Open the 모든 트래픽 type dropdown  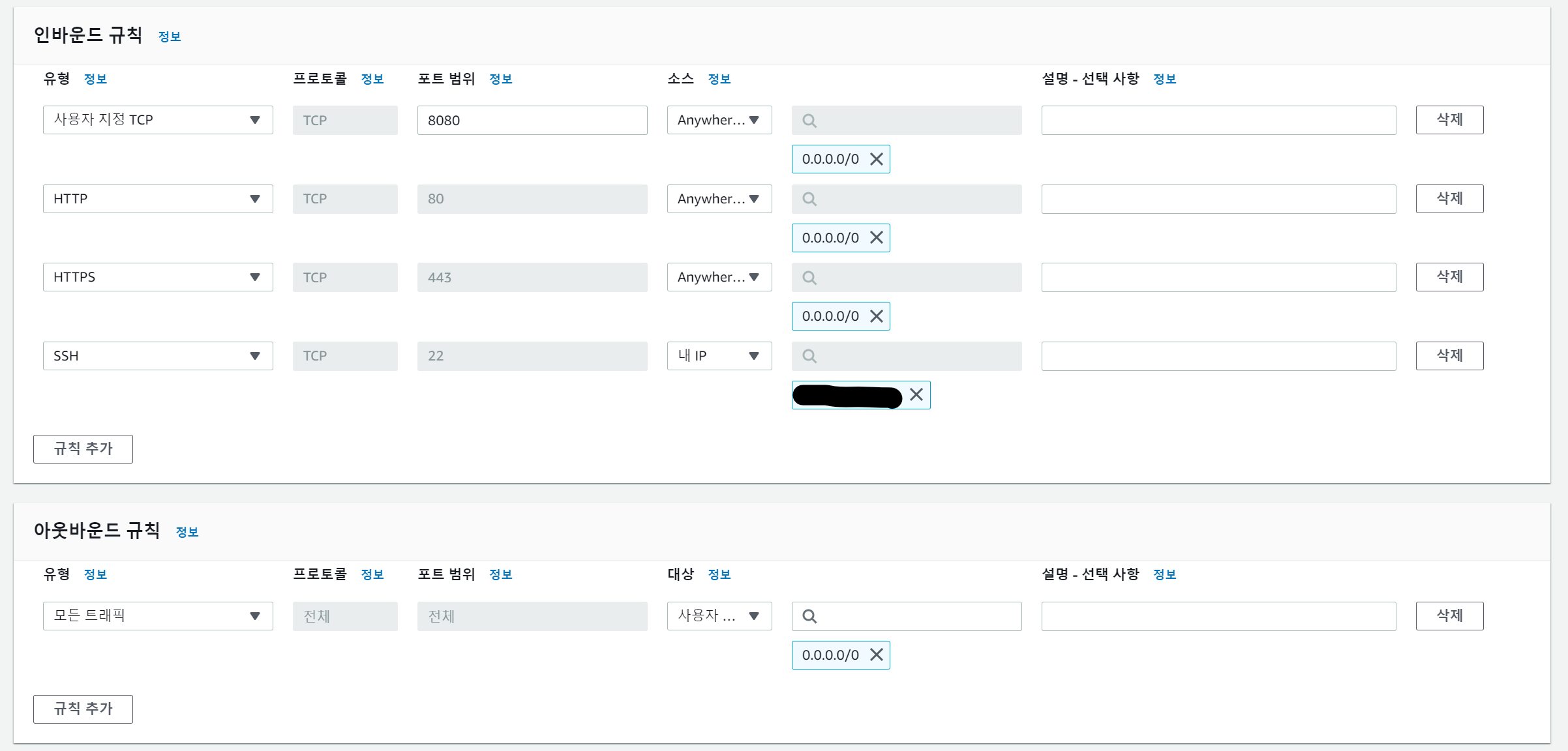[x=158, y=616]
